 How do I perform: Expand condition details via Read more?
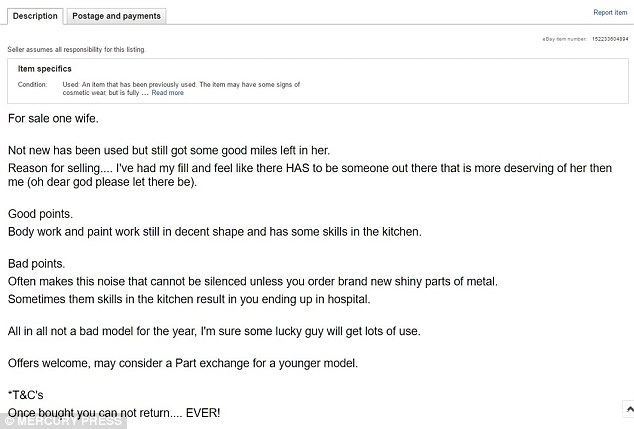167,93
